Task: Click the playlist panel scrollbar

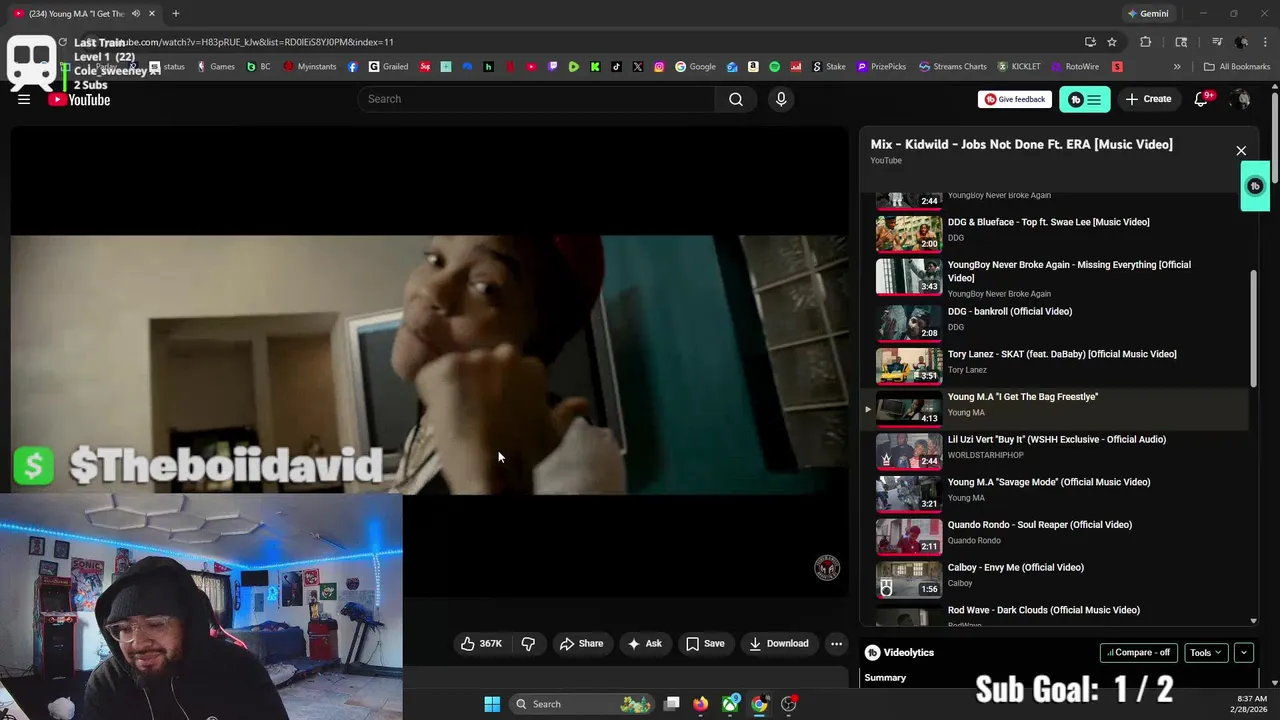Action: click(x=1254, y=329)
